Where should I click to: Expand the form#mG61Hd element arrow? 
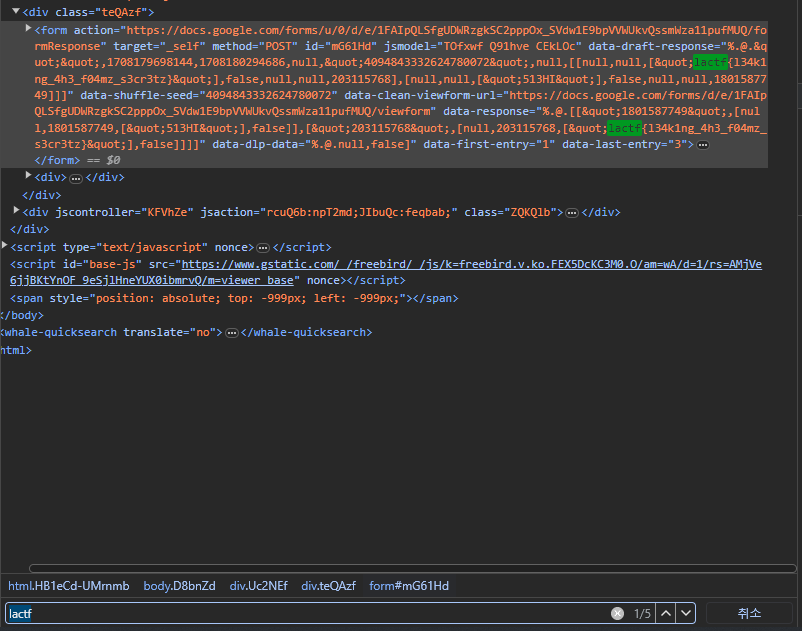point(29,28)
